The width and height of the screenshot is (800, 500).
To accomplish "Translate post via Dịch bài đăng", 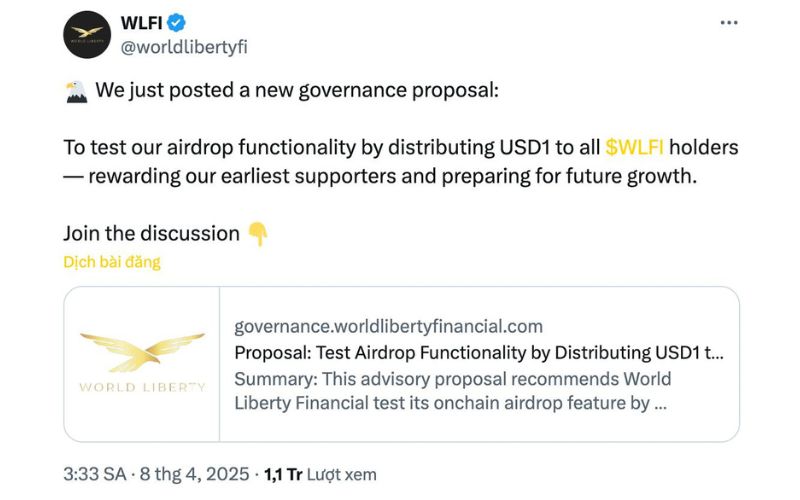I will coord(112,262).
